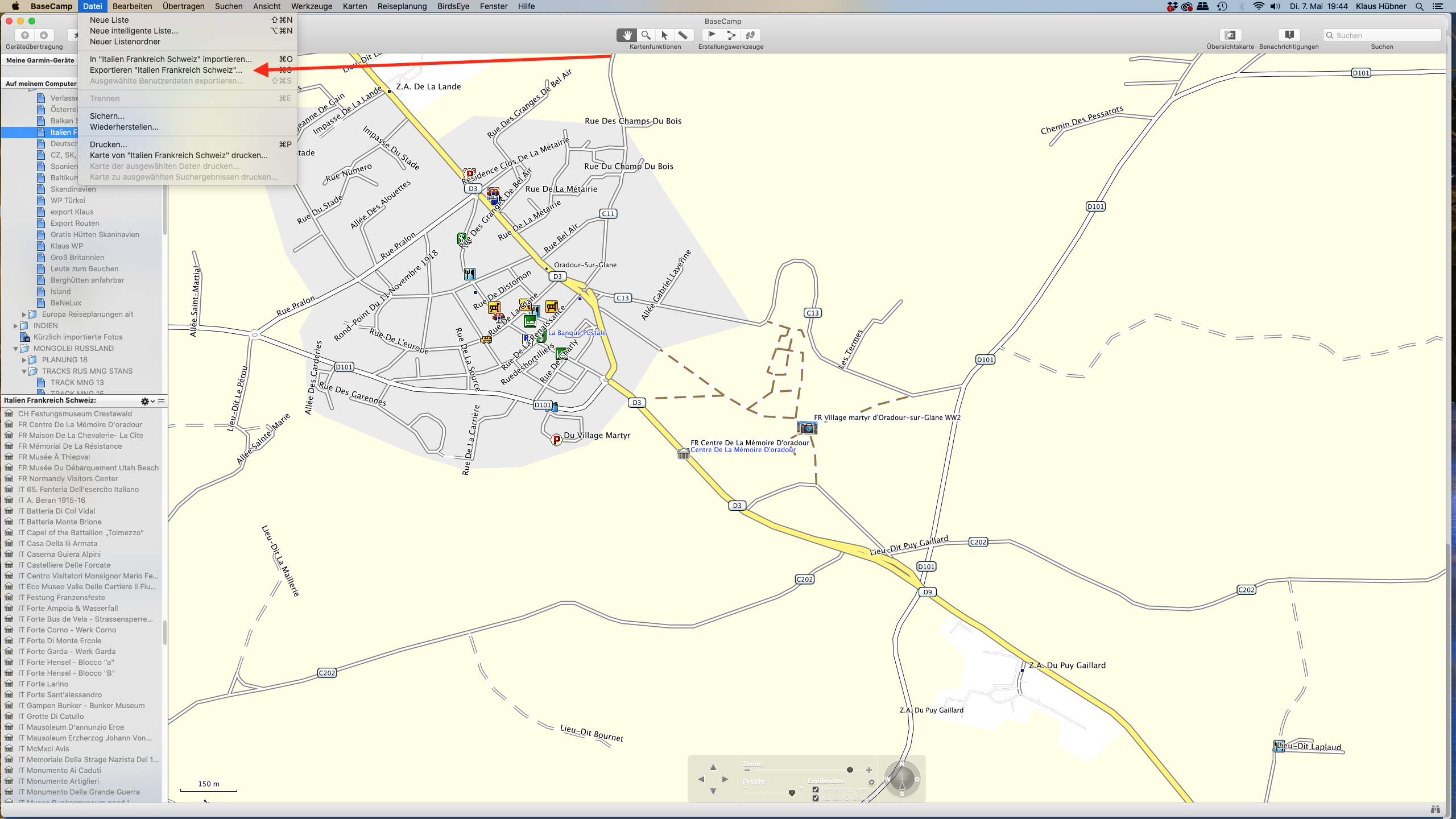Viewport: 1456px width, 819px height.
Task: Select the footprints track creation tool
Action: (750, 35)
